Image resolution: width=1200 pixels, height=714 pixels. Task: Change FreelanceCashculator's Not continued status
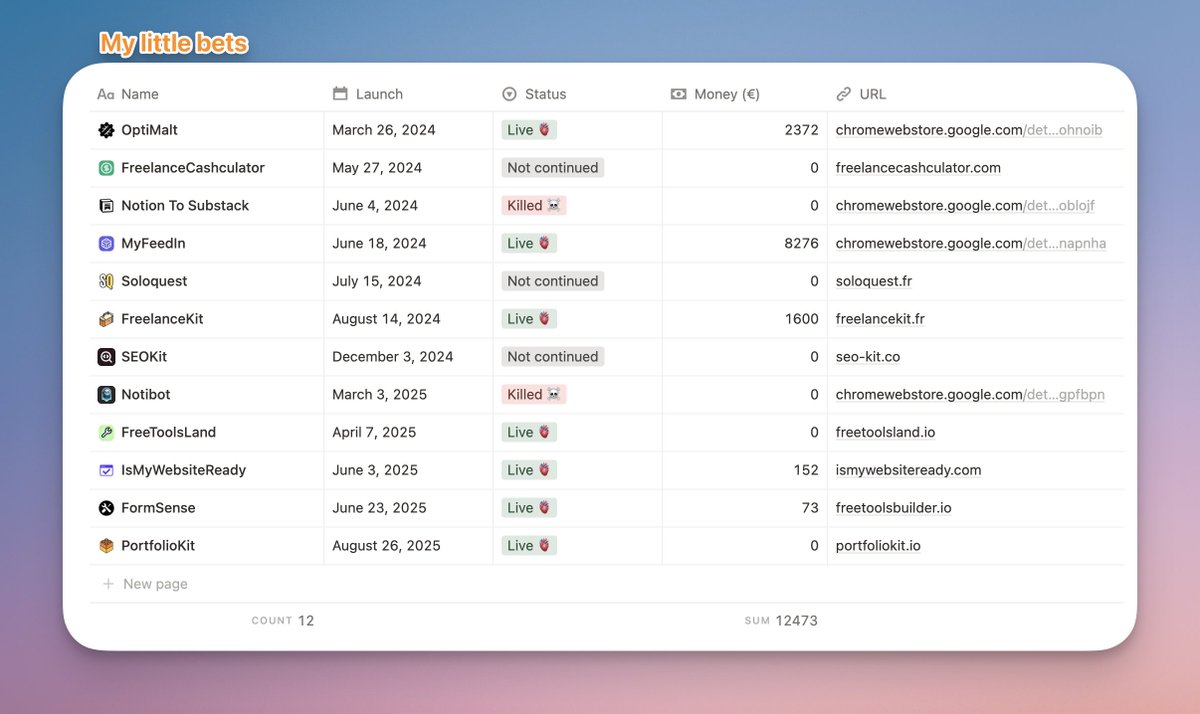pyautogui.click(x=553, y=168)
